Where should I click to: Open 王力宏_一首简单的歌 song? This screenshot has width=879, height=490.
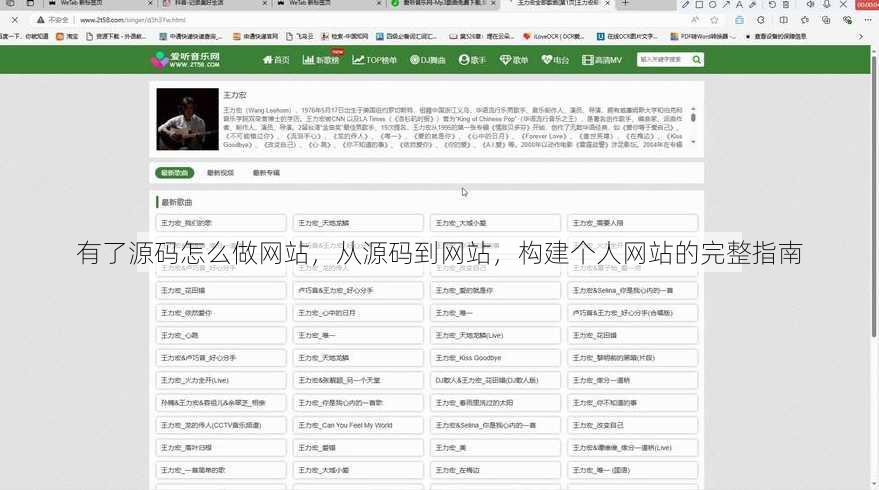(x=221, y=470)
